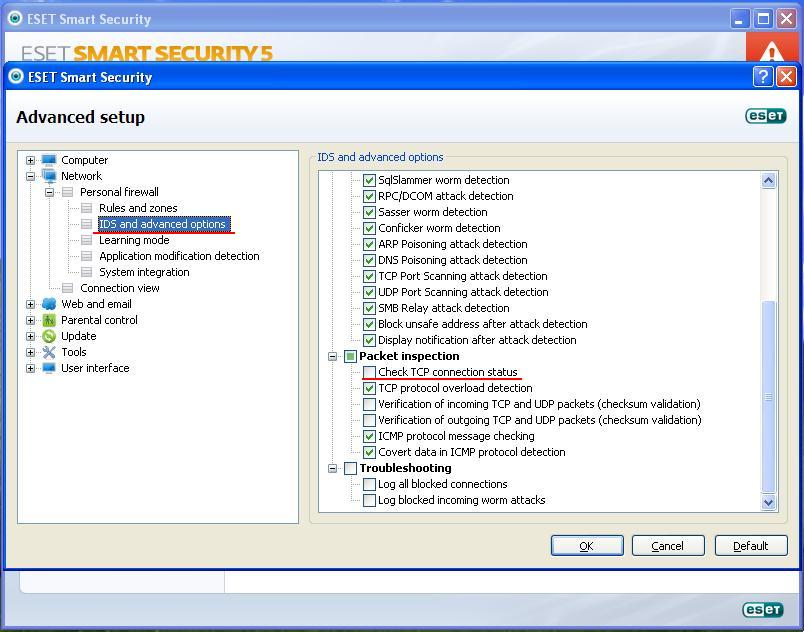The width and height of the screenshot is (804, 632).
Task: Uncheck SMB Relay attack detection
Action: [x=369, y=308]
